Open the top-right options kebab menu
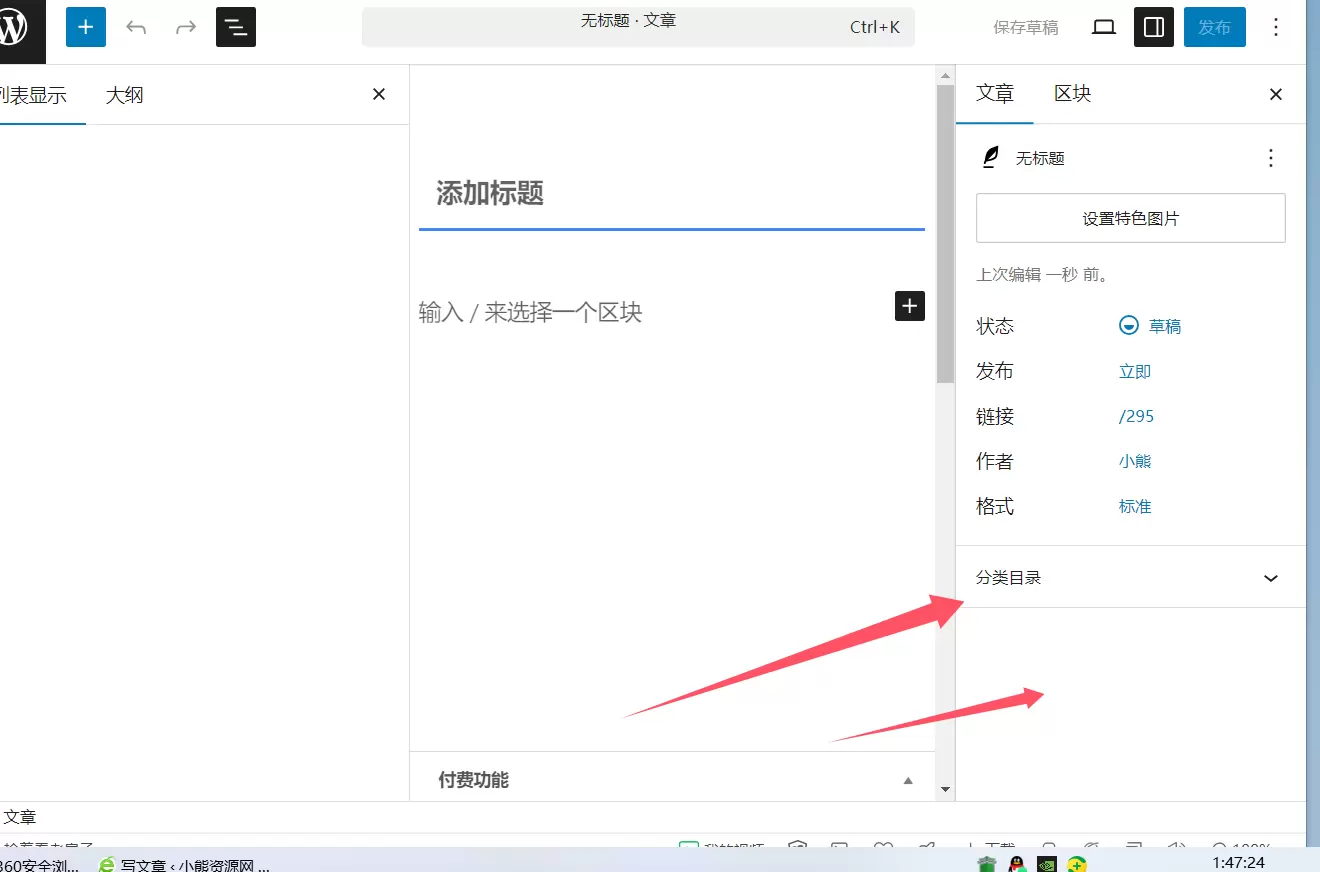 [x=1275, y=27]
